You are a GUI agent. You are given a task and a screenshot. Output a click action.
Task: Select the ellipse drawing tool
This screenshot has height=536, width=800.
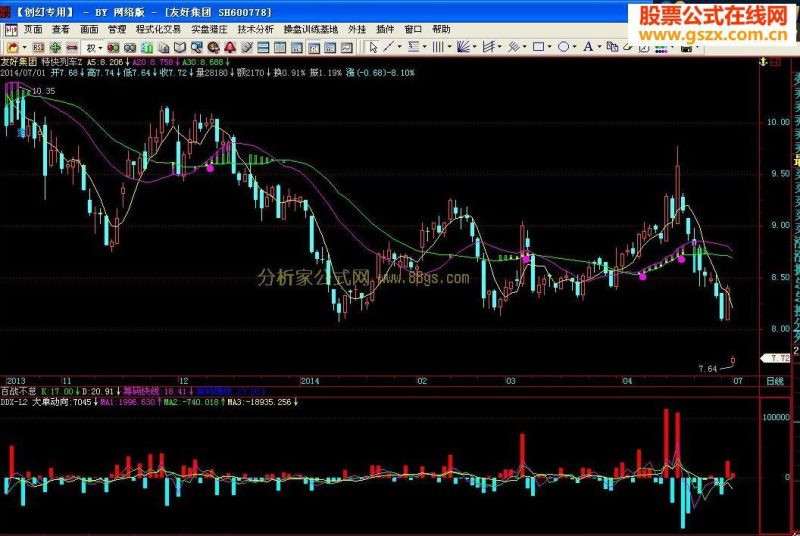click(563, 47)
